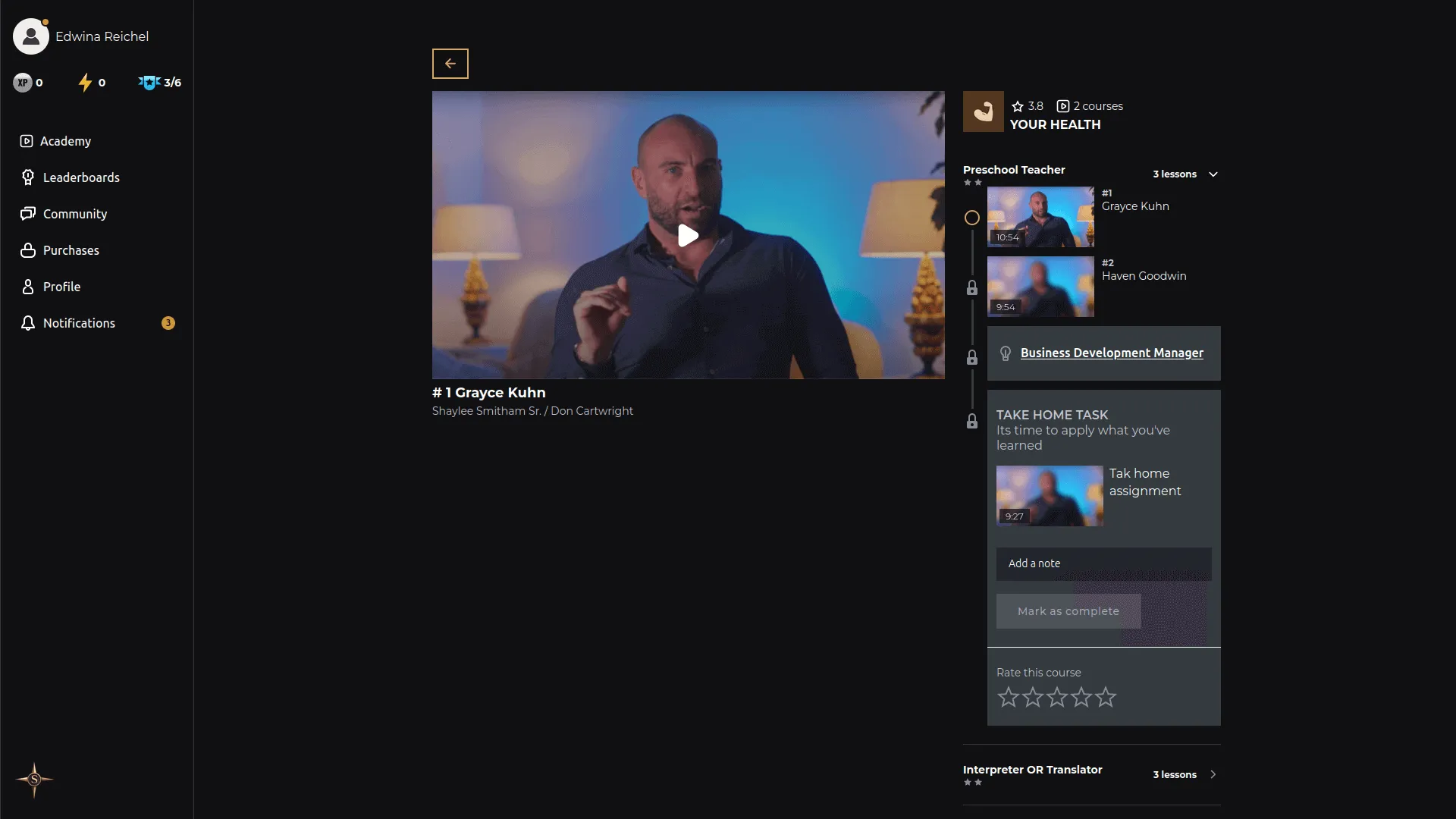Open Leaderboards from the sidebar
The width and height of the screenshot is (1456, 819).
tap(80, 177)
